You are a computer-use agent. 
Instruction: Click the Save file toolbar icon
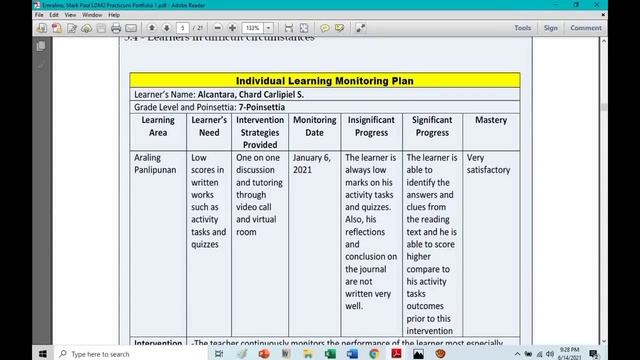(x=101, y=28)
